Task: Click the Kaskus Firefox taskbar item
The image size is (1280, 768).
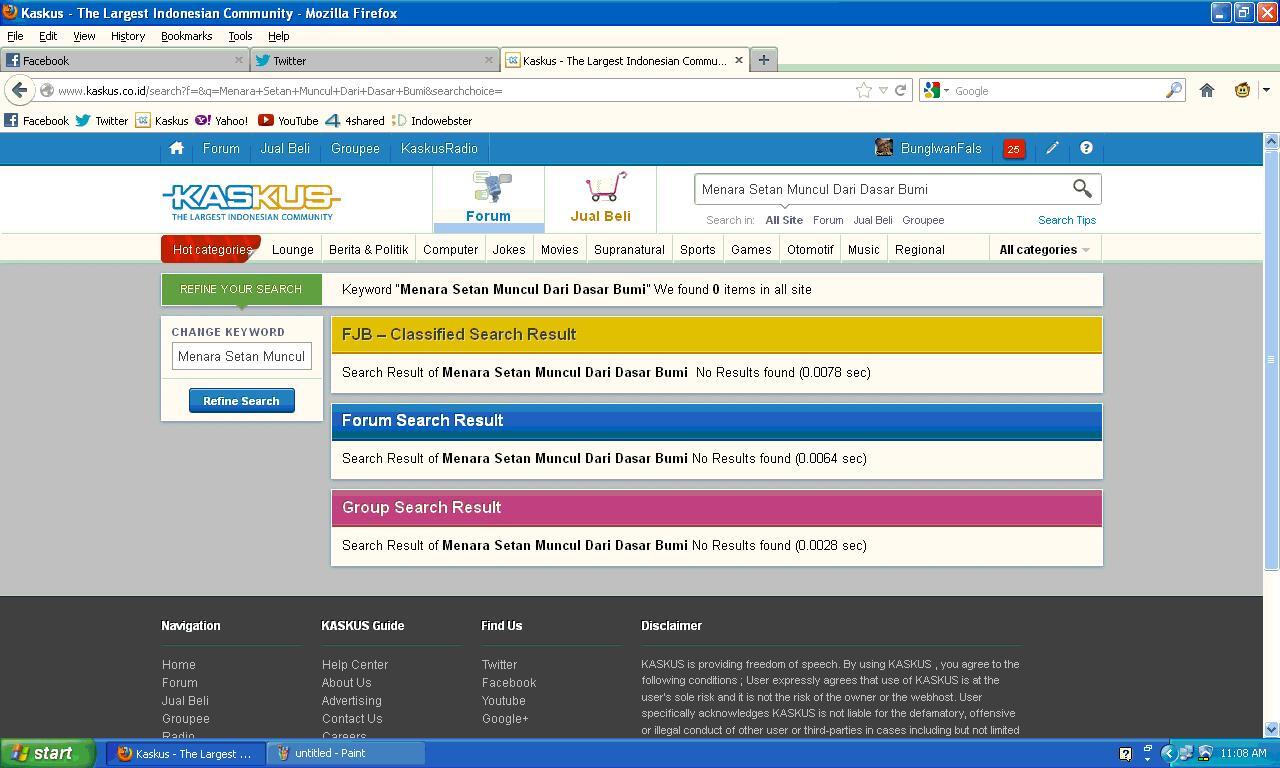Action: [186, 754]
